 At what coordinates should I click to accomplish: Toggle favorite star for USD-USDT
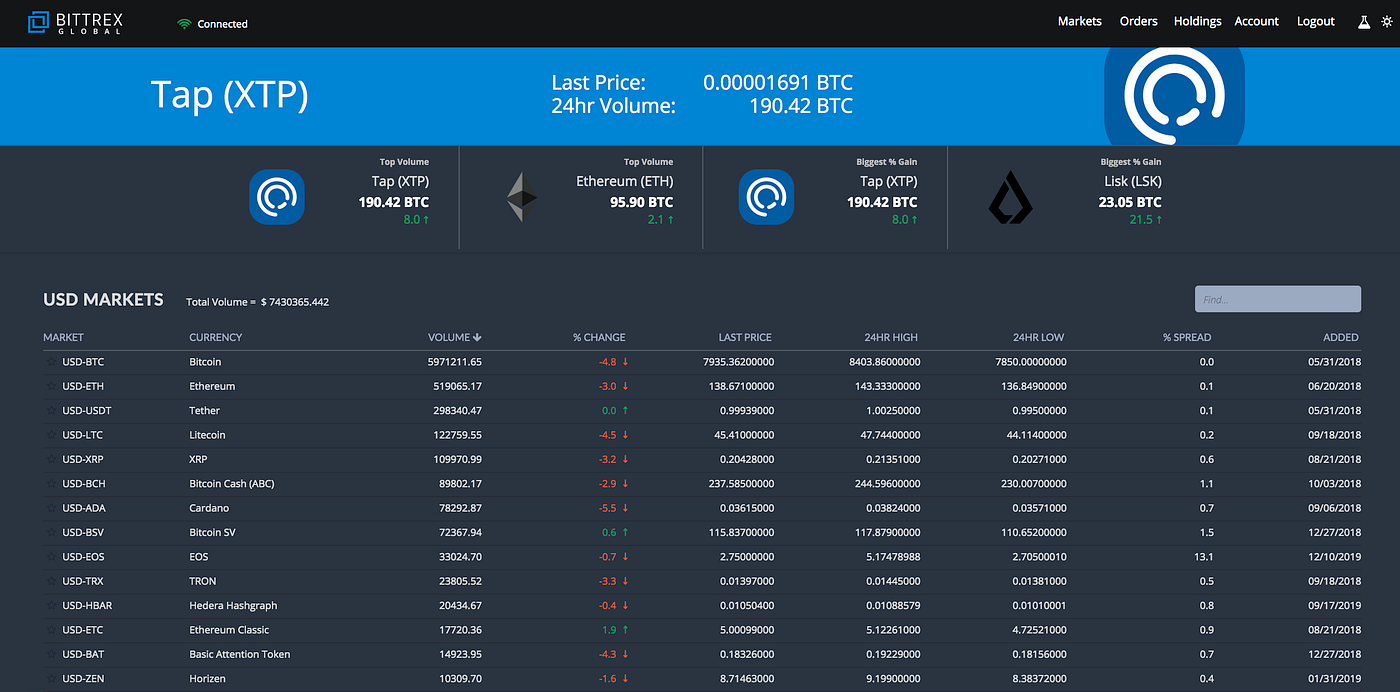tap(51, 411)
